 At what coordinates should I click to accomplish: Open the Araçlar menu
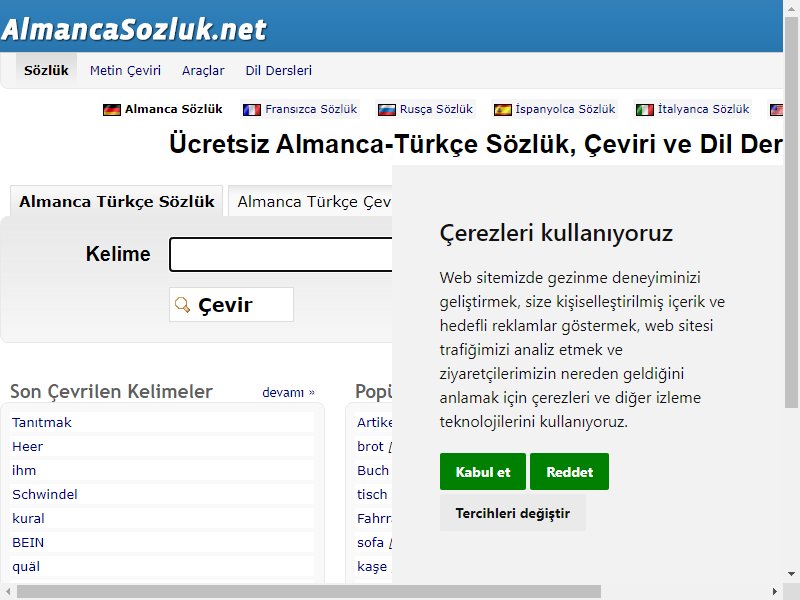pyautogui.click(x=203, y=70)
